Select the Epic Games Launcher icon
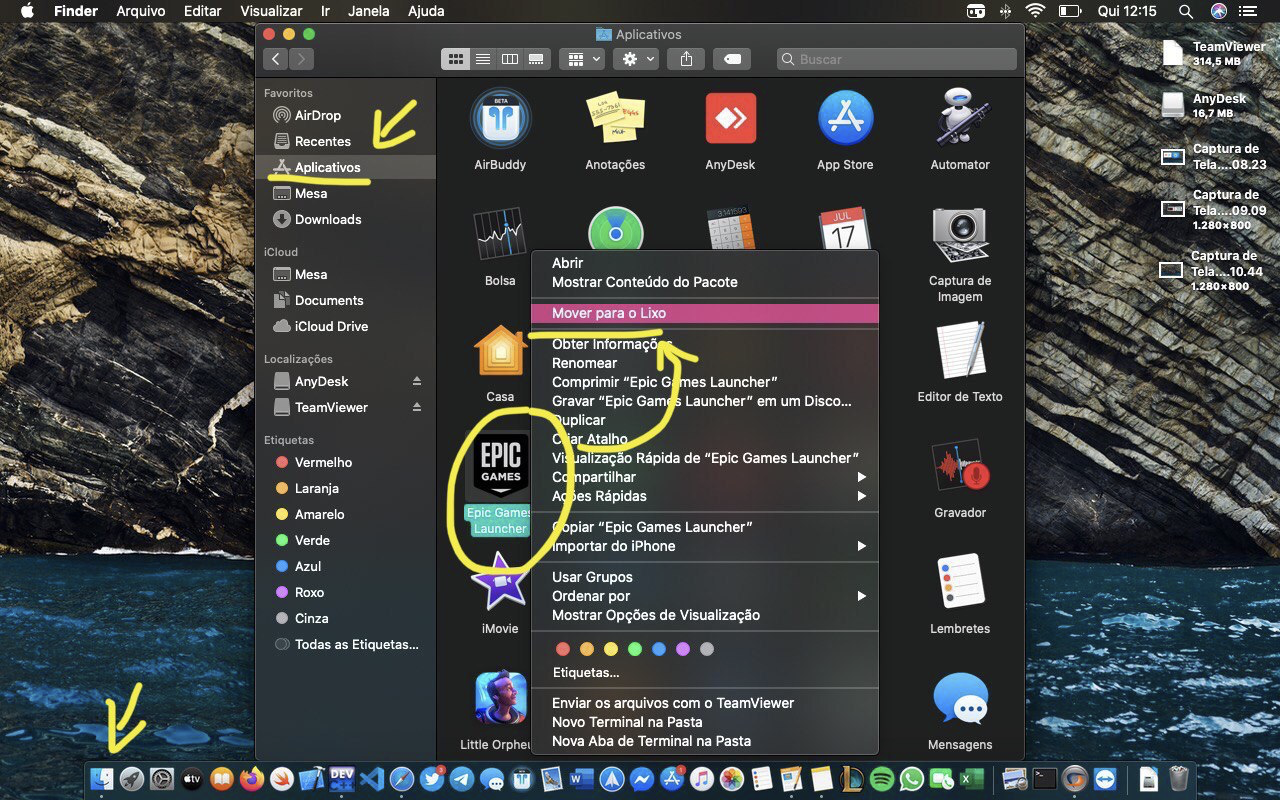Image resolution: width=1280 pixels, height=800 pixels. [500, 467]
